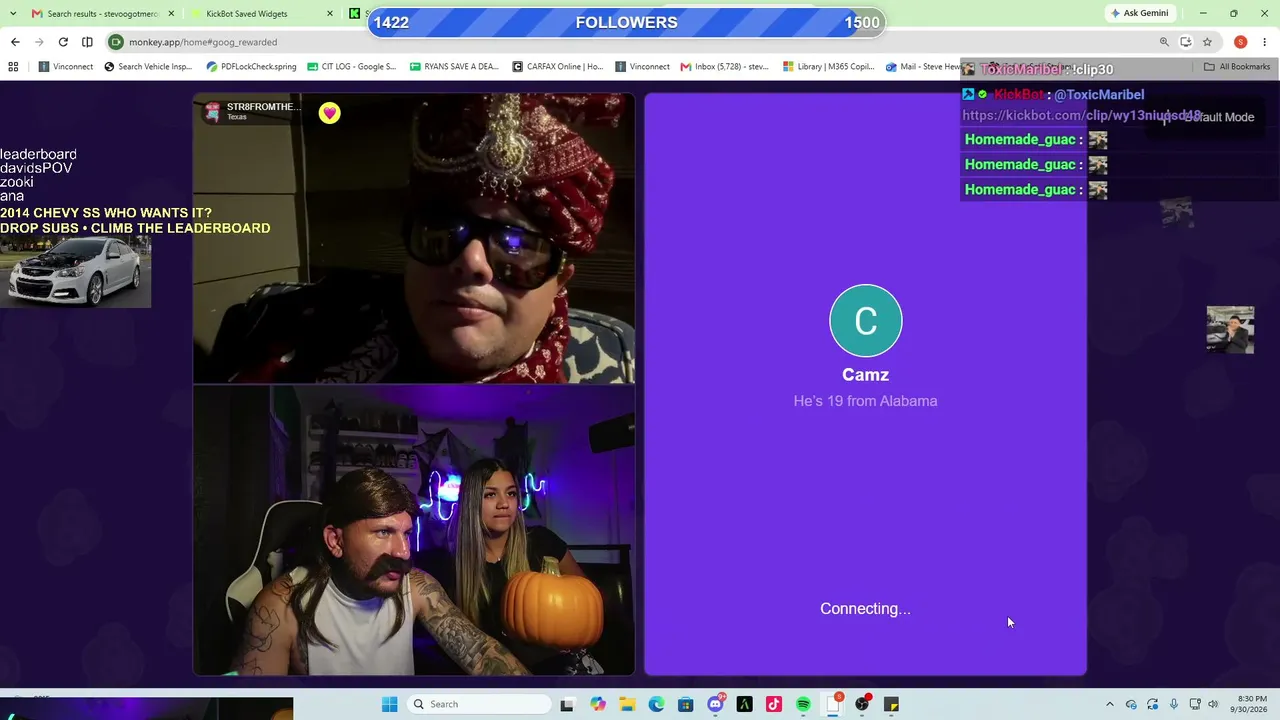The image size is (1280, 720).
Task: Open the volume speaker tray icon
Action: tap(1213, 704)
